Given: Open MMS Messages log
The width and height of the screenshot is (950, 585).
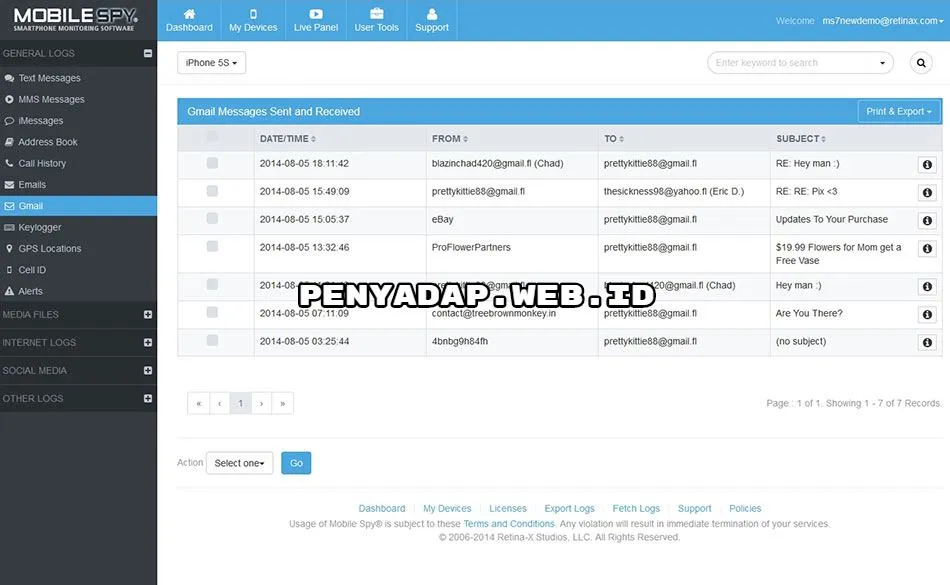Looking at the screenshot, I should pos(51,99).
